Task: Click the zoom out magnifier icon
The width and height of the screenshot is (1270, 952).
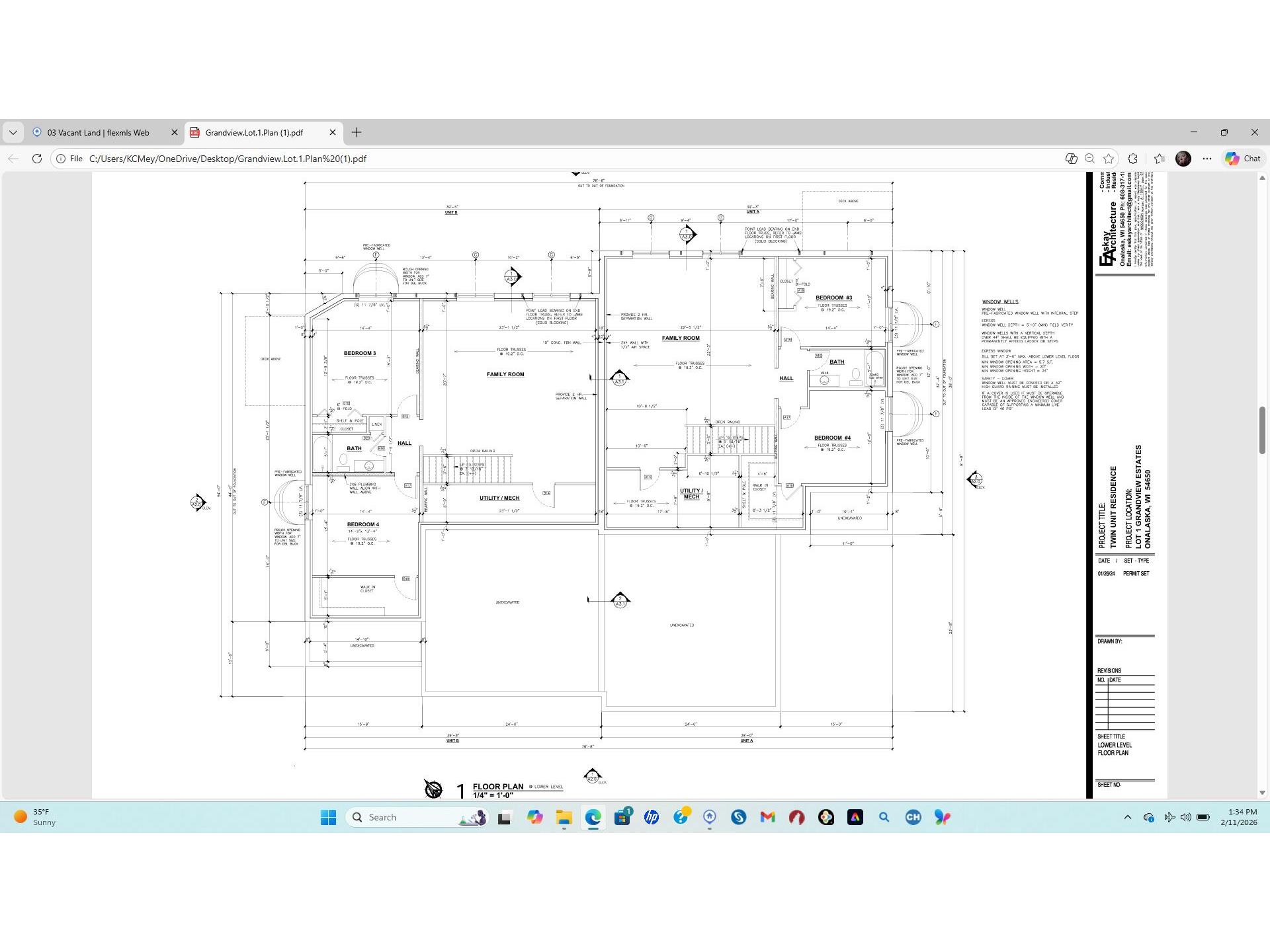Action: [1089, 159]
